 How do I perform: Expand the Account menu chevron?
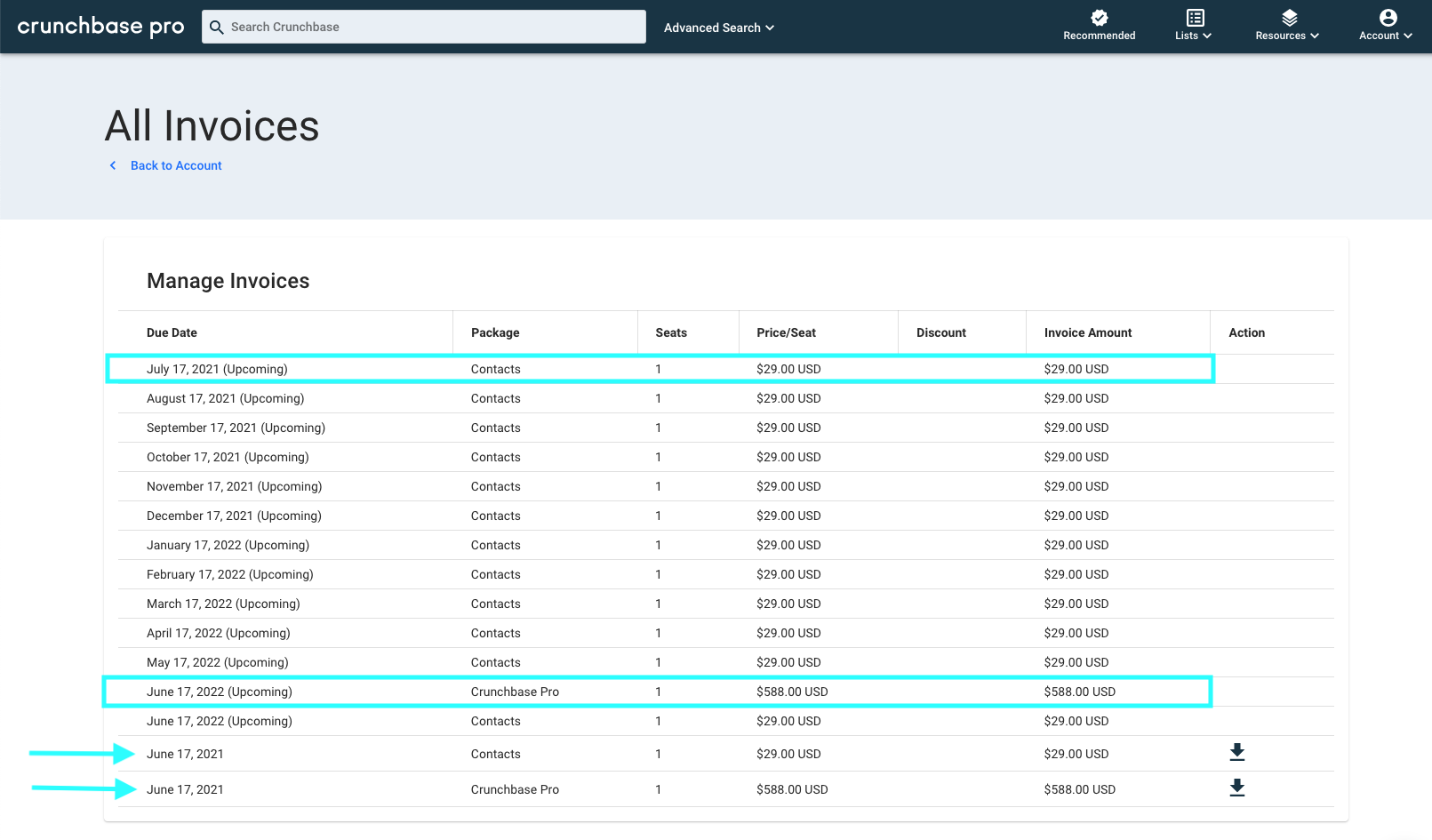1408,36
